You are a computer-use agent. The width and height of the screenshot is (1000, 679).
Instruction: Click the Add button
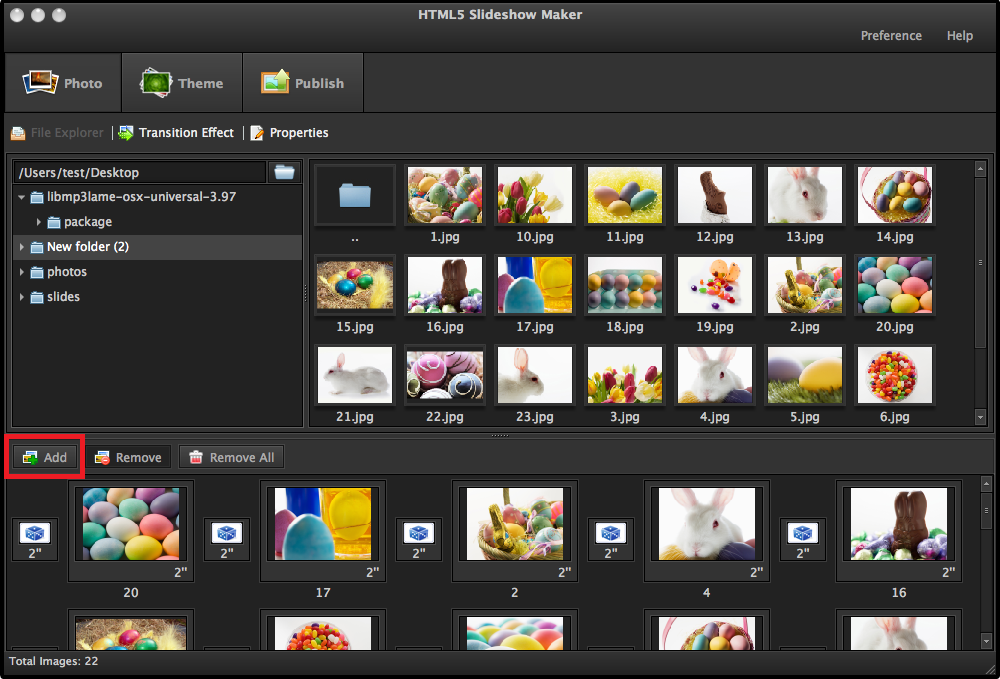tap(45, 457)
